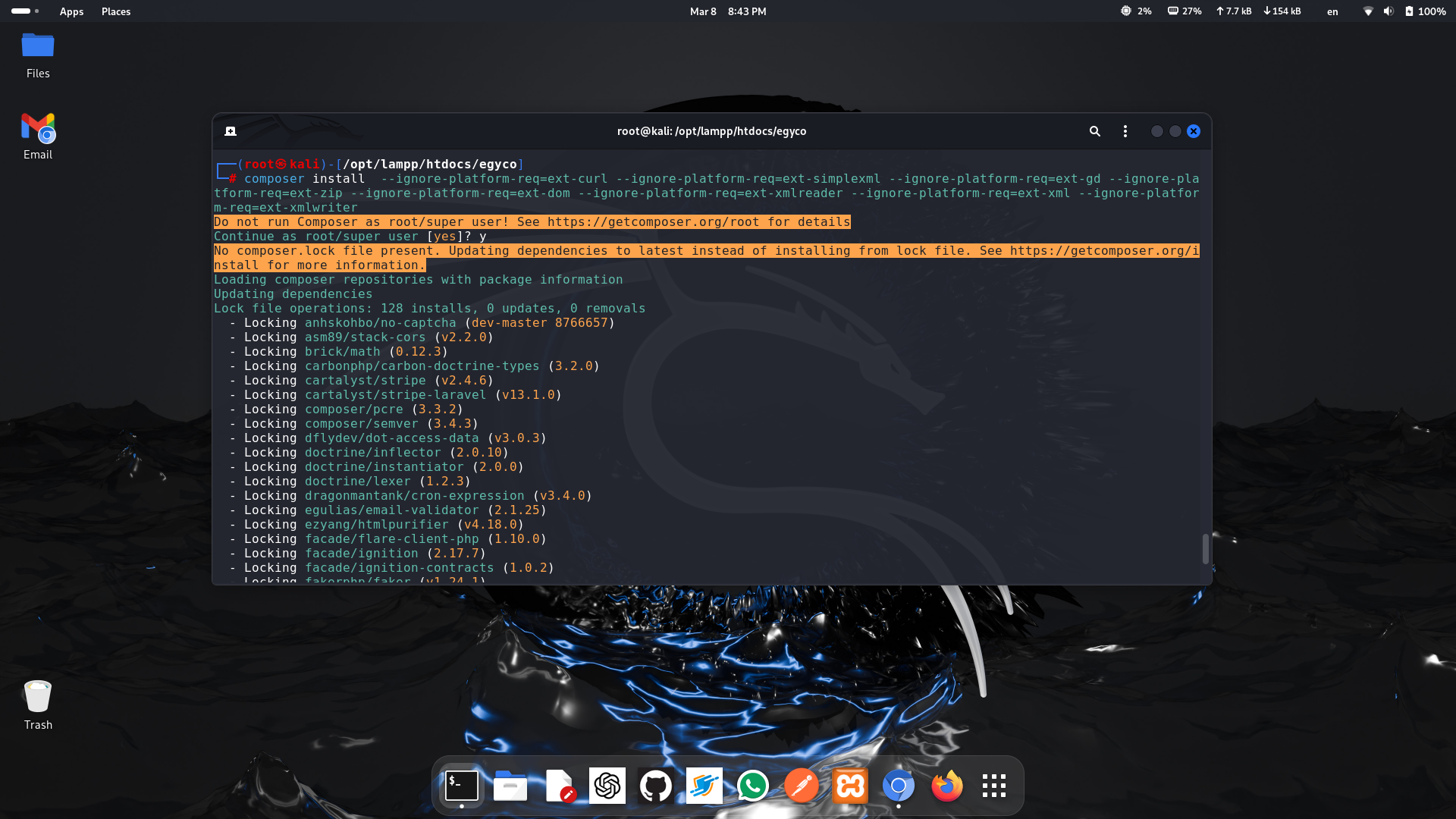The width and height of the screenshot is (1456, 819).
Task: Expand the en keyboard layout selector
Action: coord(1332,11)
